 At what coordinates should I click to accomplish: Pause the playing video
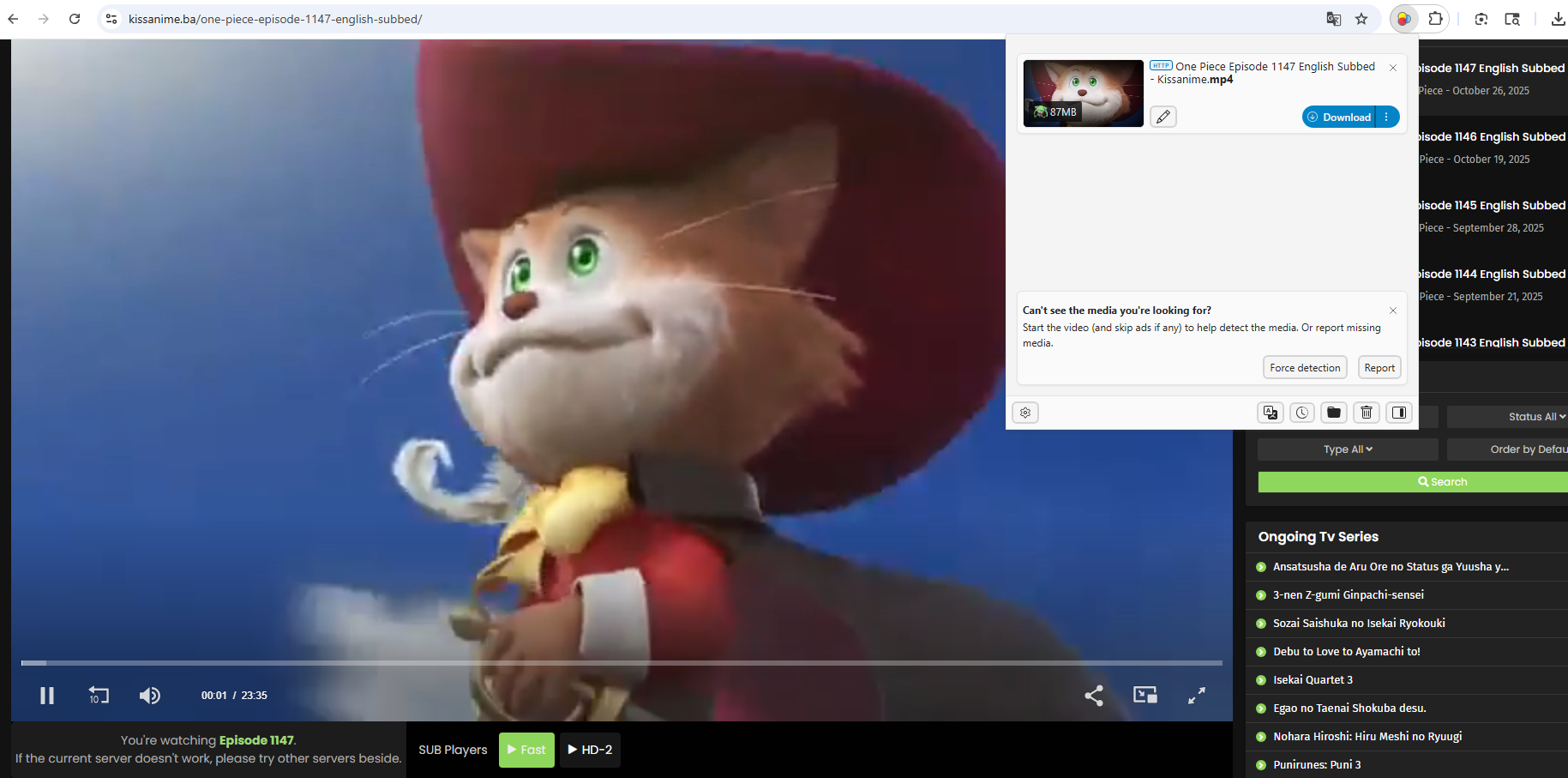click(x=47, y=696)
